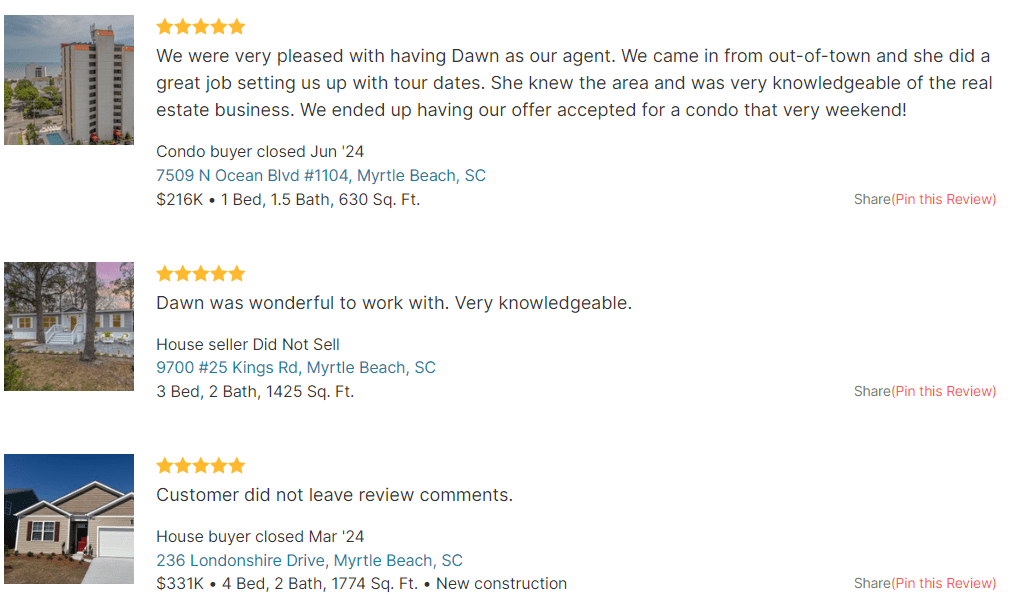Share the condo buyer review
1016x606 pixels.
coord(871,200)
